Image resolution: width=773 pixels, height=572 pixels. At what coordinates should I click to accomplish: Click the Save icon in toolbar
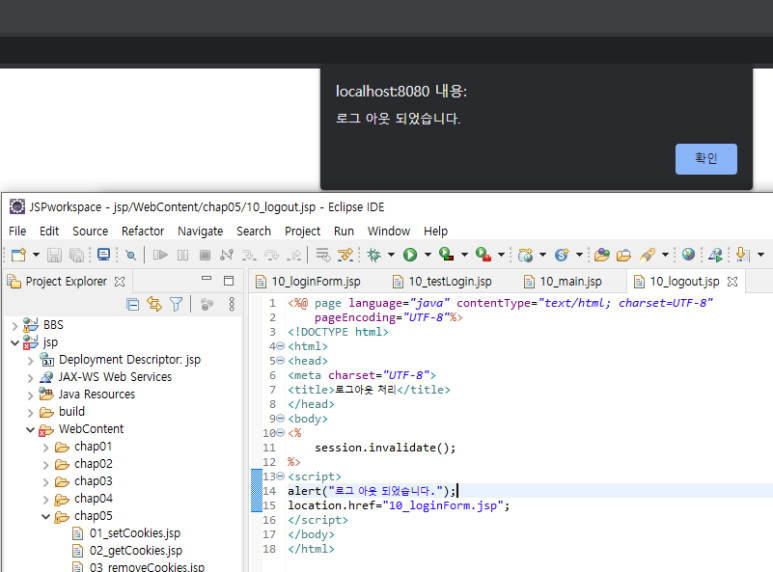click(54, 255)
